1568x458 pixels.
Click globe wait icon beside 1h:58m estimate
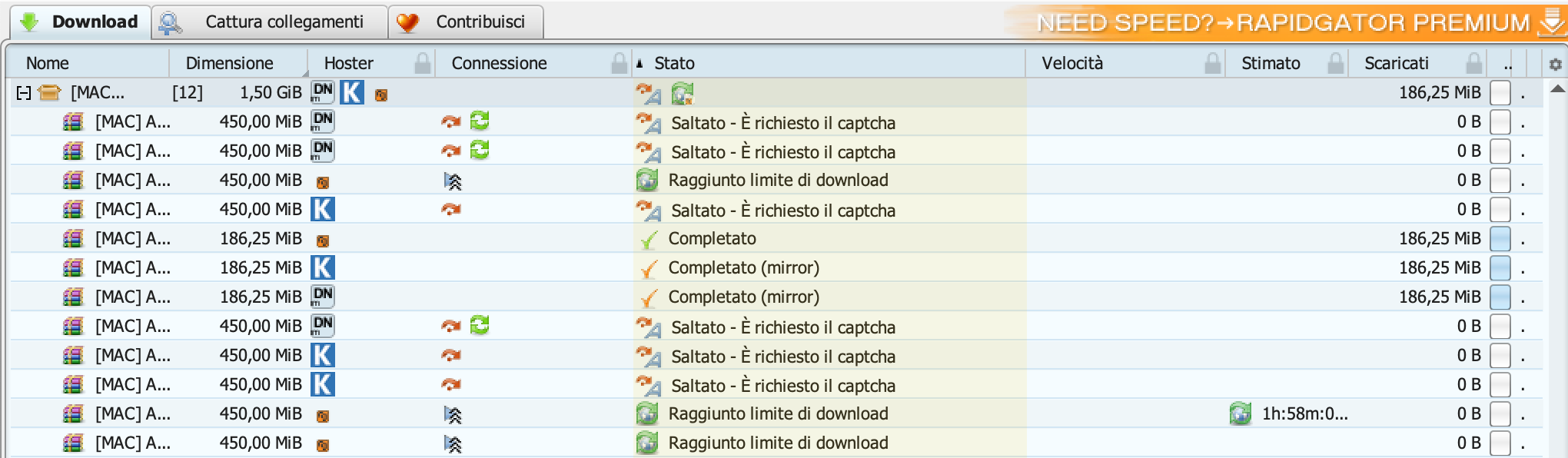pos(1240,414)
